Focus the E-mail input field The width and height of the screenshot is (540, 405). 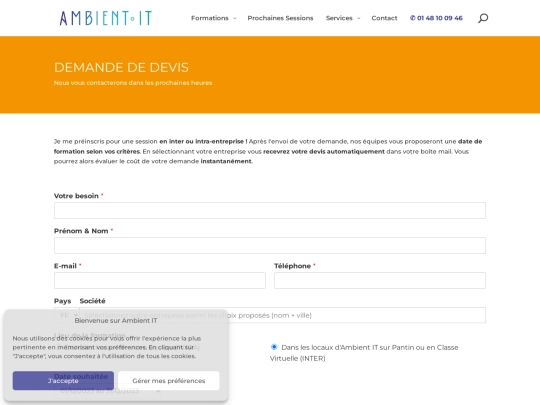(160, 280)
